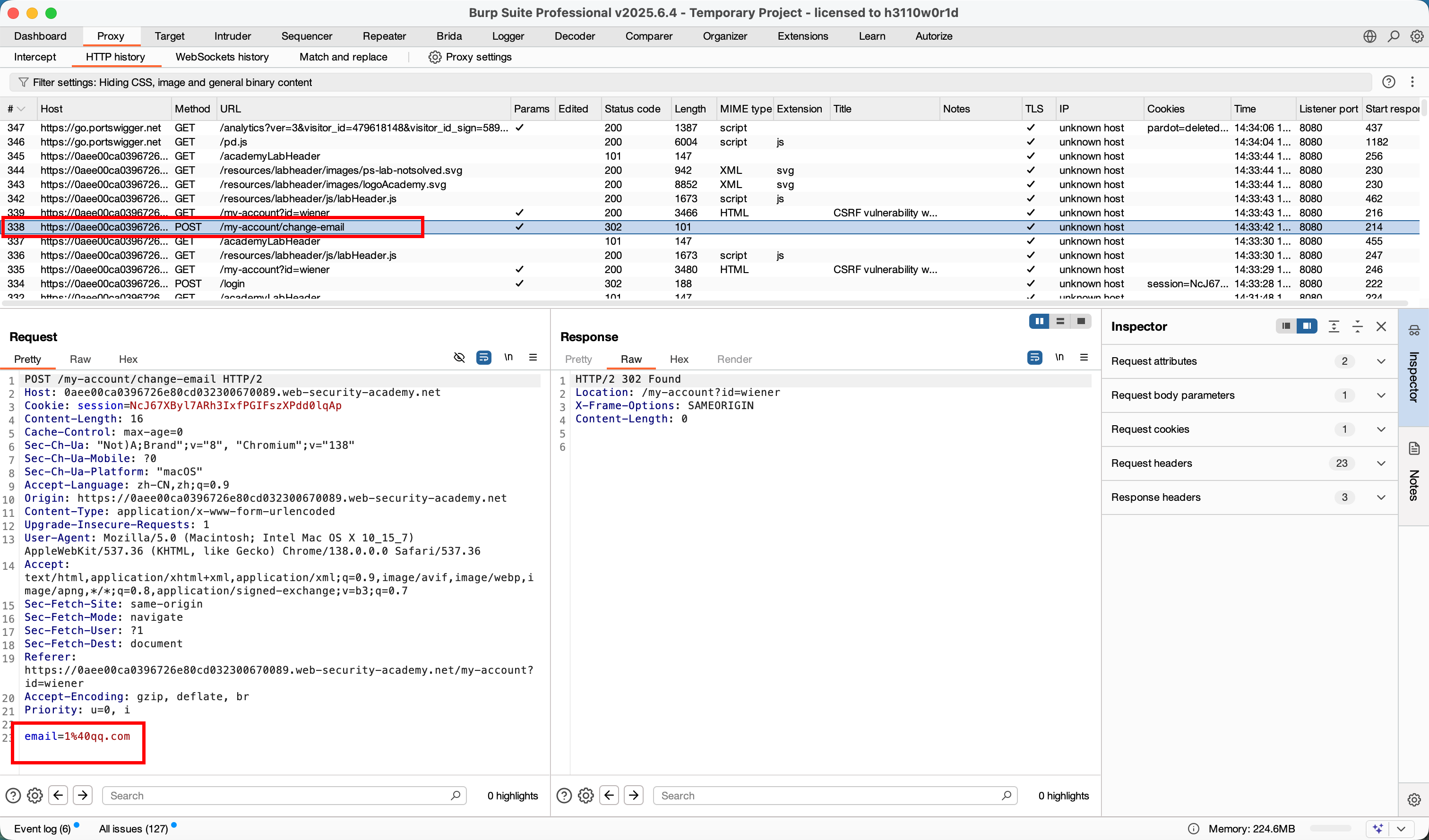The image size is (1429, 840).
Task: Go to next request search match arrow
Action: pos(83,795)
